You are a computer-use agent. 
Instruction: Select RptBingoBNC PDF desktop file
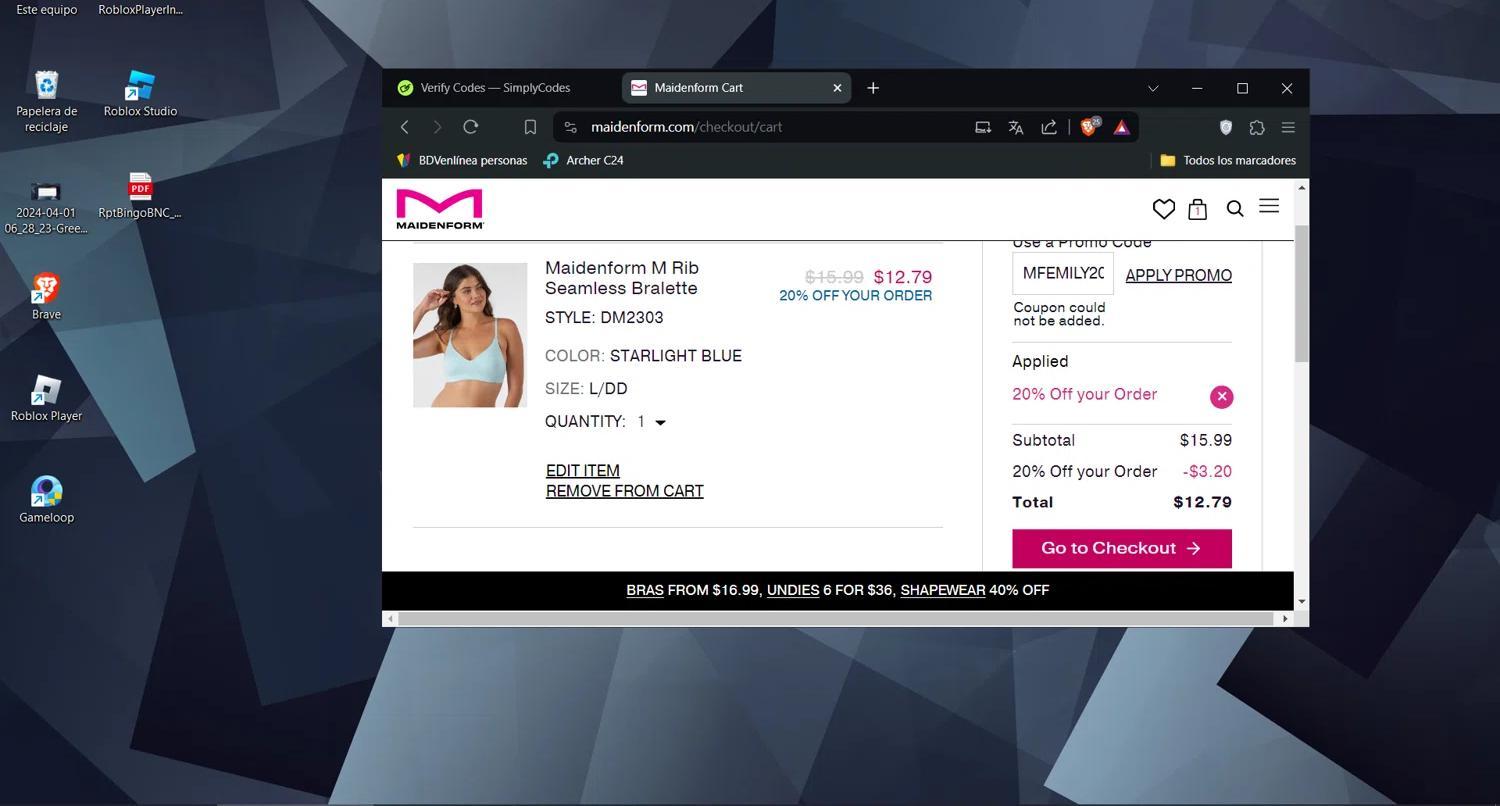point(140,195)
